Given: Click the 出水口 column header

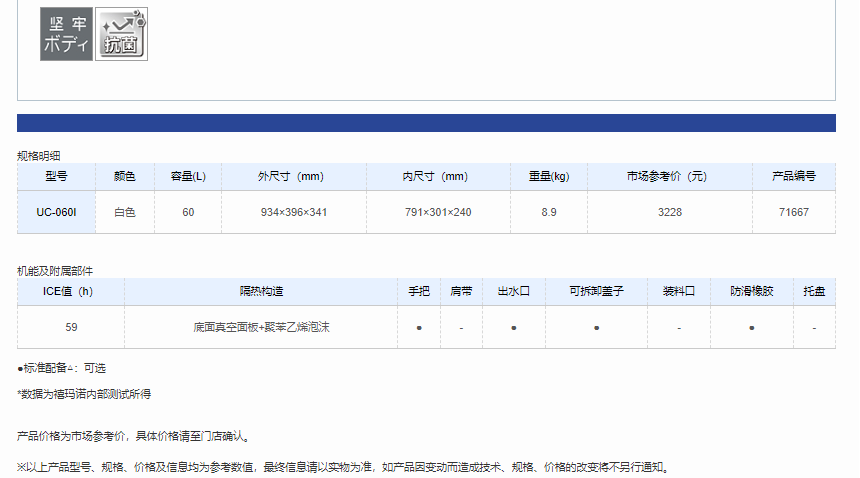Looking at the screenshot, I should [514, 292].
